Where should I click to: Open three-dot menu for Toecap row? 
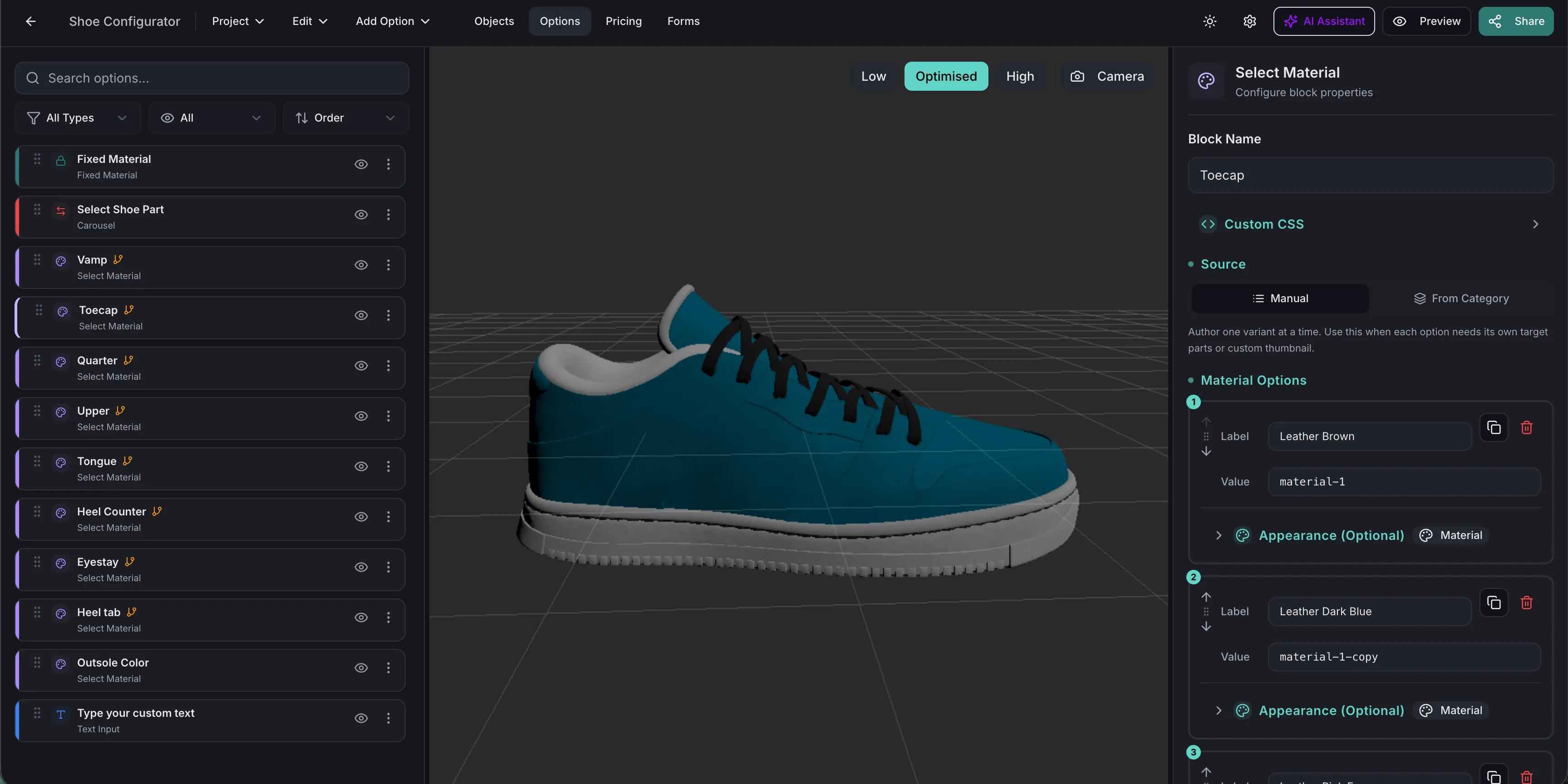tap(388, 315)
